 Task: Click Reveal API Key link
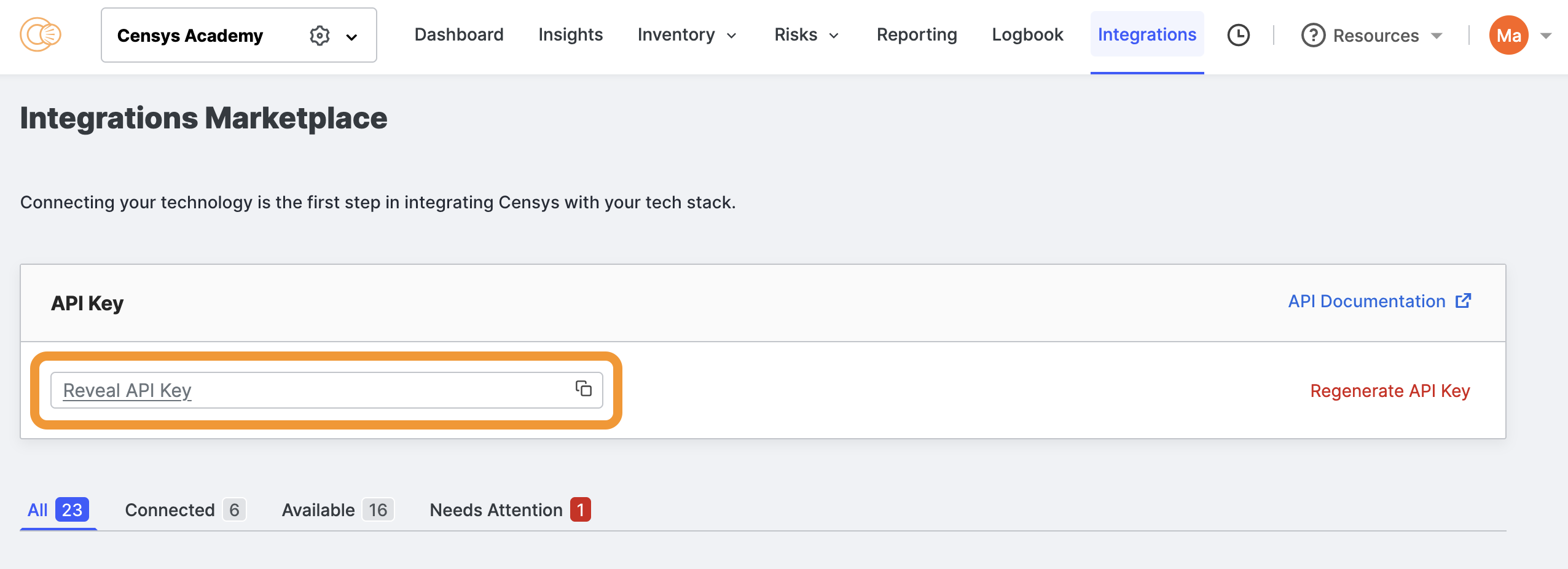tap(127, 391)
